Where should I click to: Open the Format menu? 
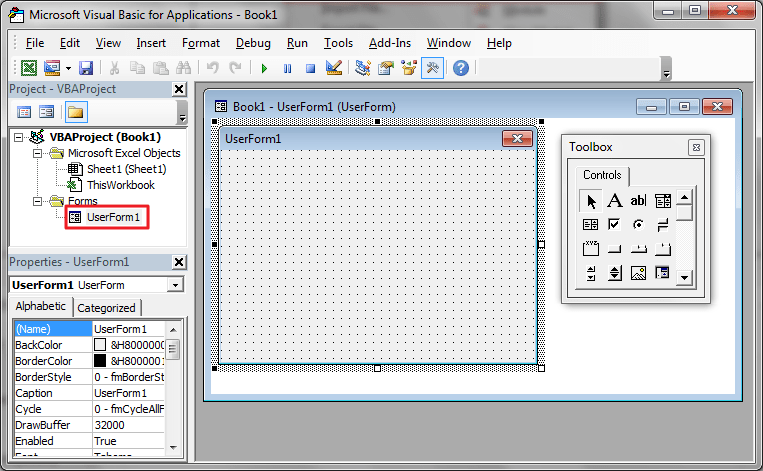click(200, 43)
